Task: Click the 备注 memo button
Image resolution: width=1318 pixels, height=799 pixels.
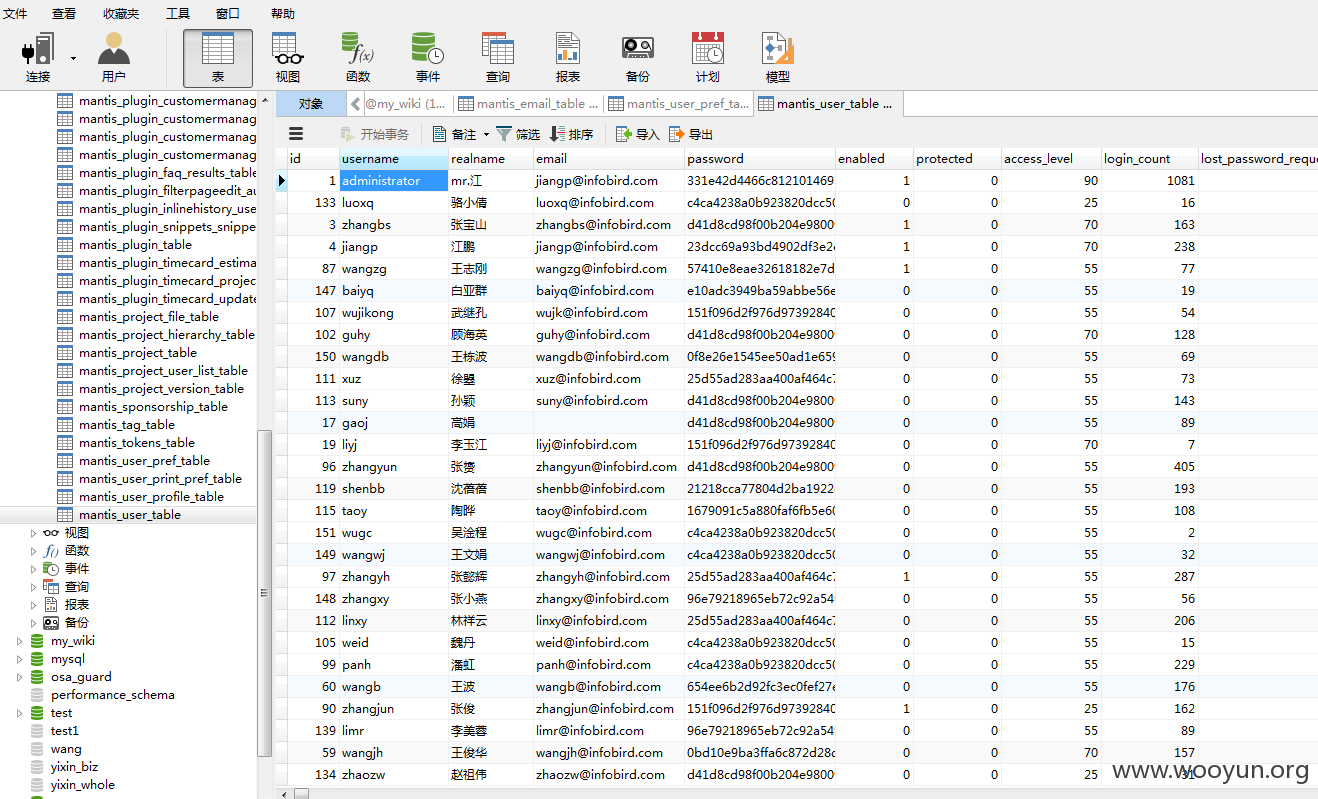Action: 455,134
